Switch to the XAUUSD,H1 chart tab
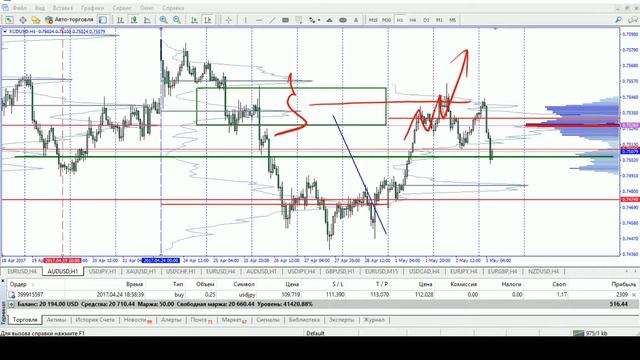Image resolution: width=640 pixels, height=360 pixels. [x=141, y=271]
